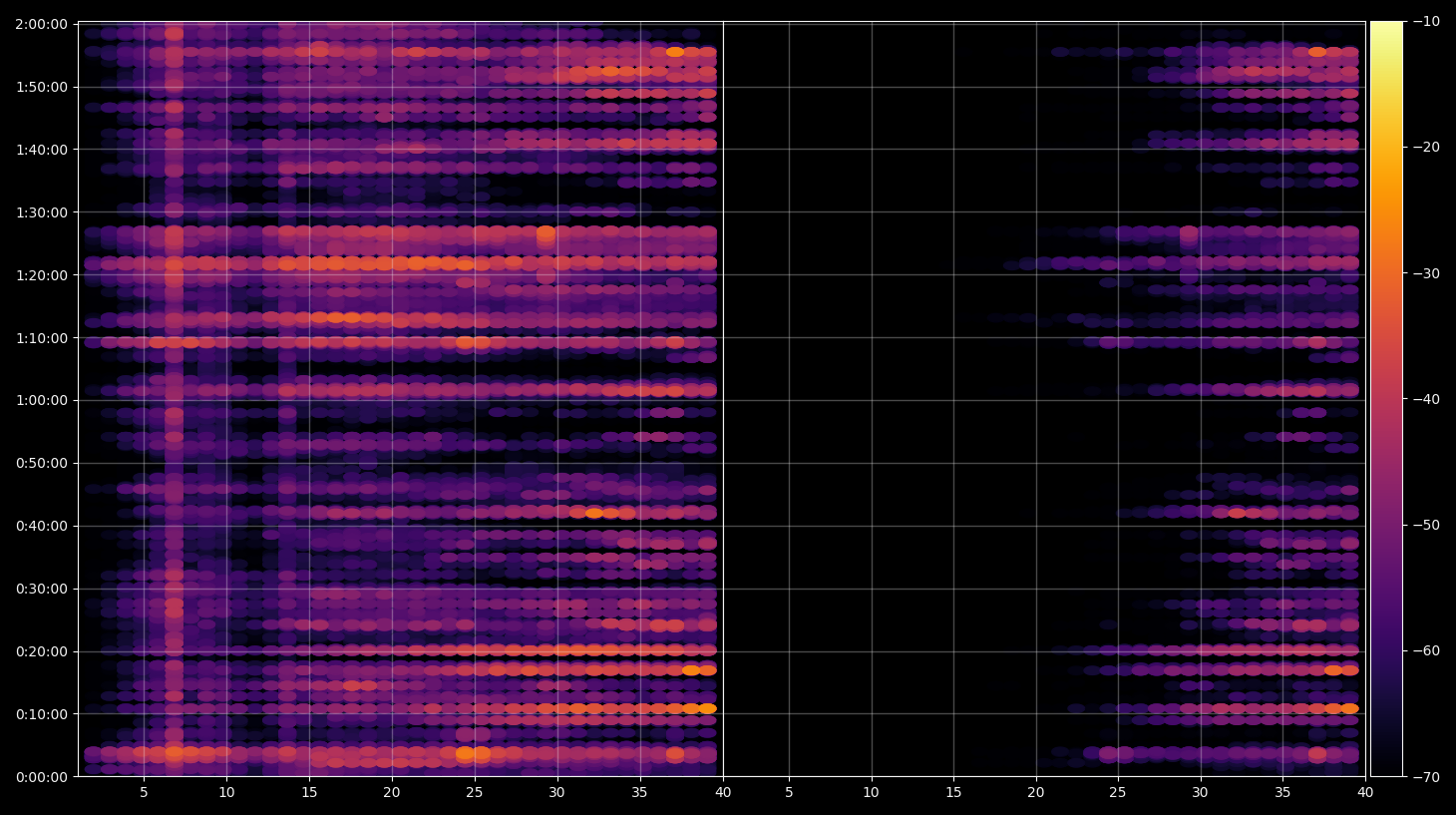The height and width of the screenshot is (815, 1456).
Task: Click x-axis tick 10 of the left heatmap
Action: [x=226, y=793]
